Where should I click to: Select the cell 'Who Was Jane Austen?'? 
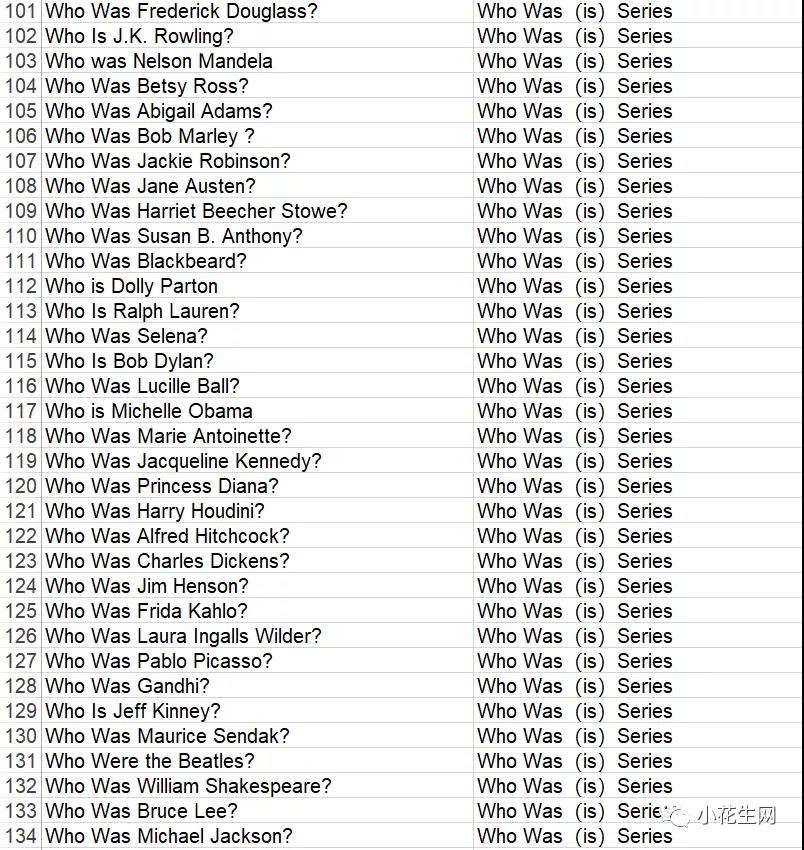(x=257, y=185)
